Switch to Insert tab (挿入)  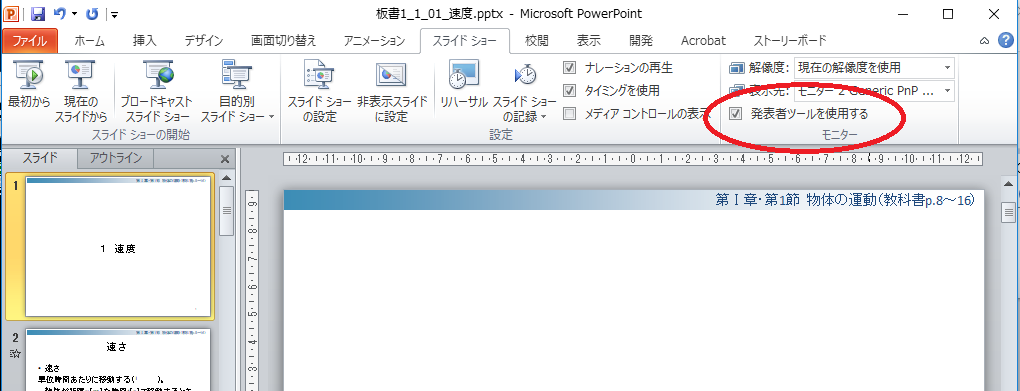(x=144, y=41)
